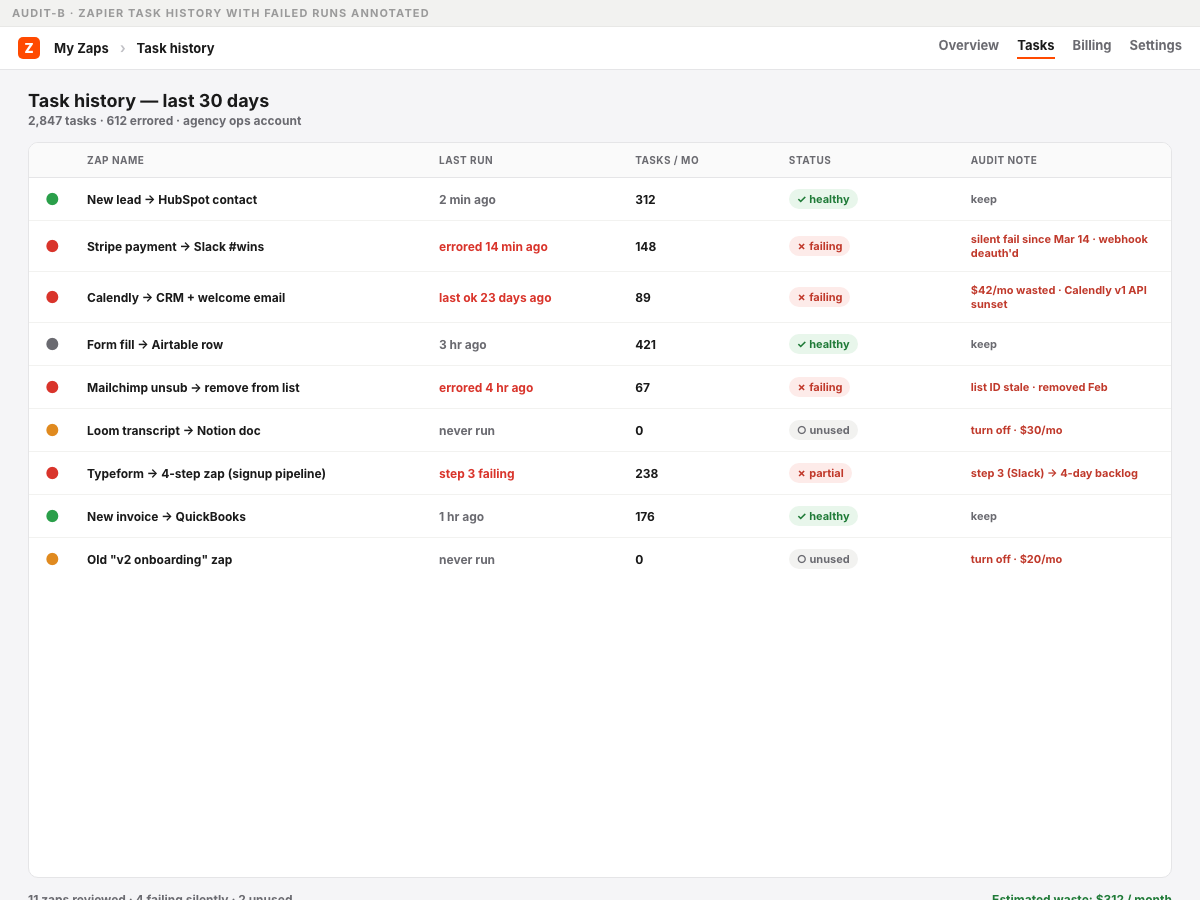Click gray status dot for Form fill zap
The height and width of the screenshot is (900, 1200).
52,344
